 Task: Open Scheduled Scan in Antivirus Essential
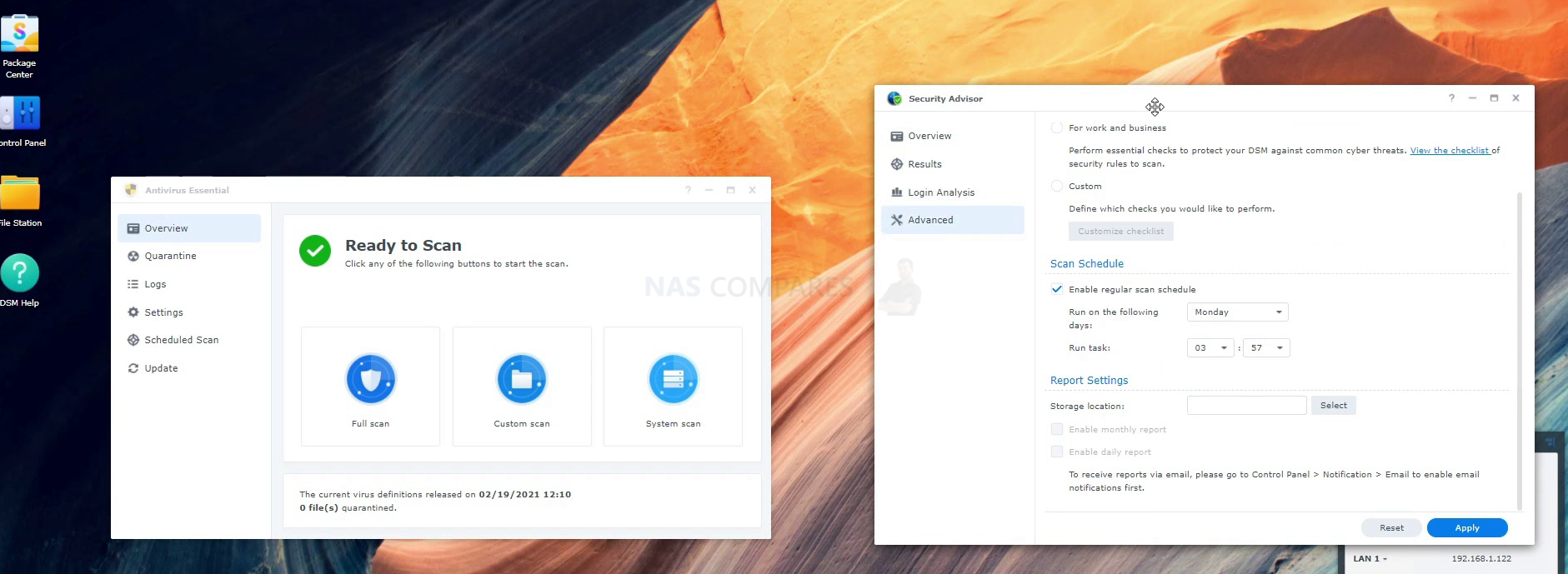(189, 340)
